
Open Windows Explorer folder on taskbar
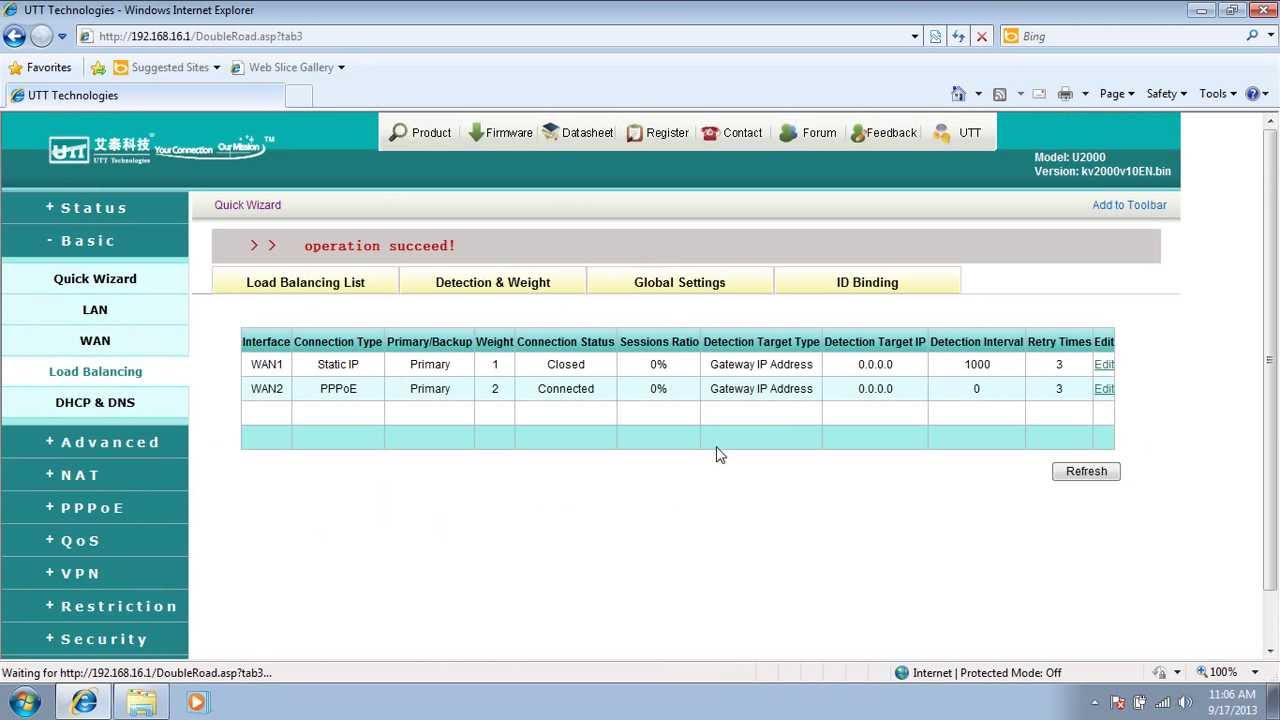pyautogui.click(x=141, y=702)
